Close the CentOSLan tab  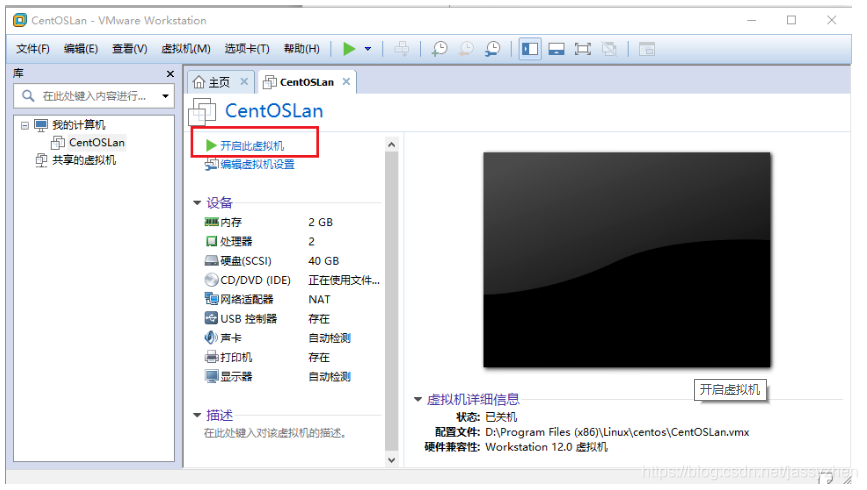pos(346,82)
